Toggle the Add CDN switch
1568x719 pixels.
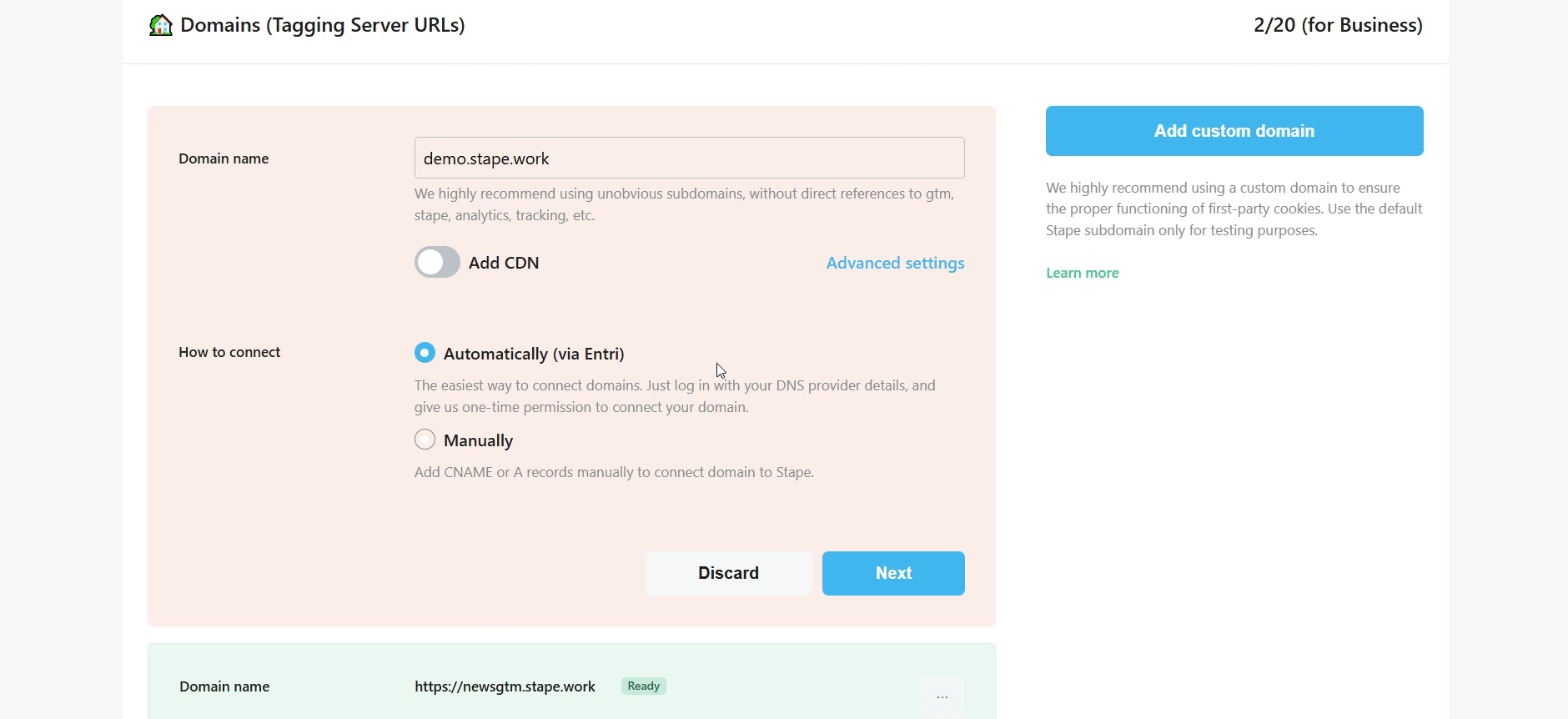click(437, 262)
